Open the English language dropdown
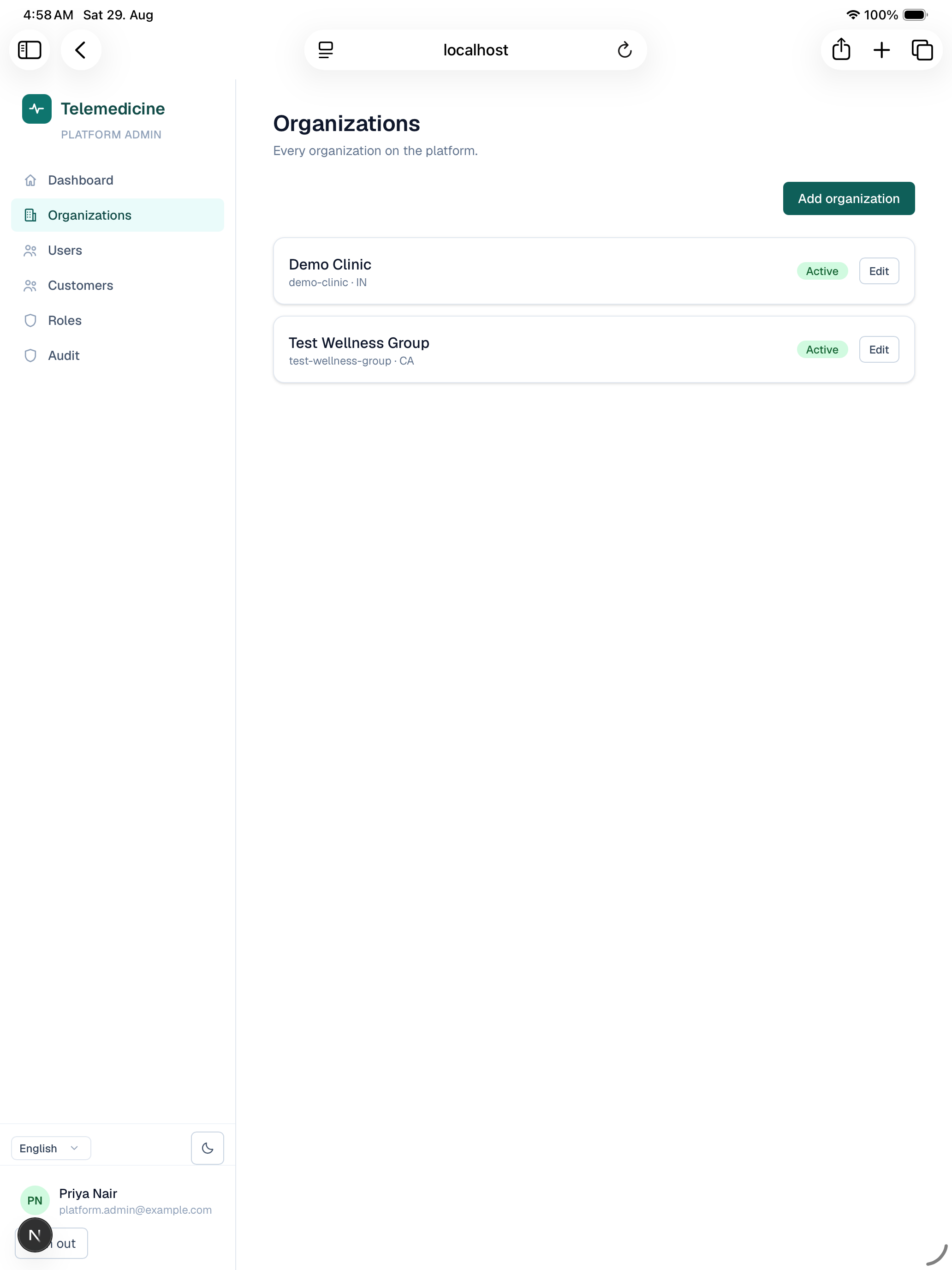The image size is (952, 1270). (50, 1148)
